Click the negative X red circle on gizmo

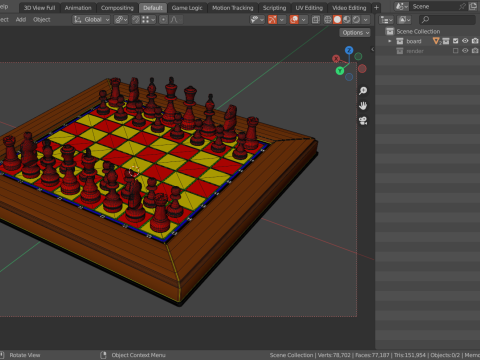pos(362,69)
